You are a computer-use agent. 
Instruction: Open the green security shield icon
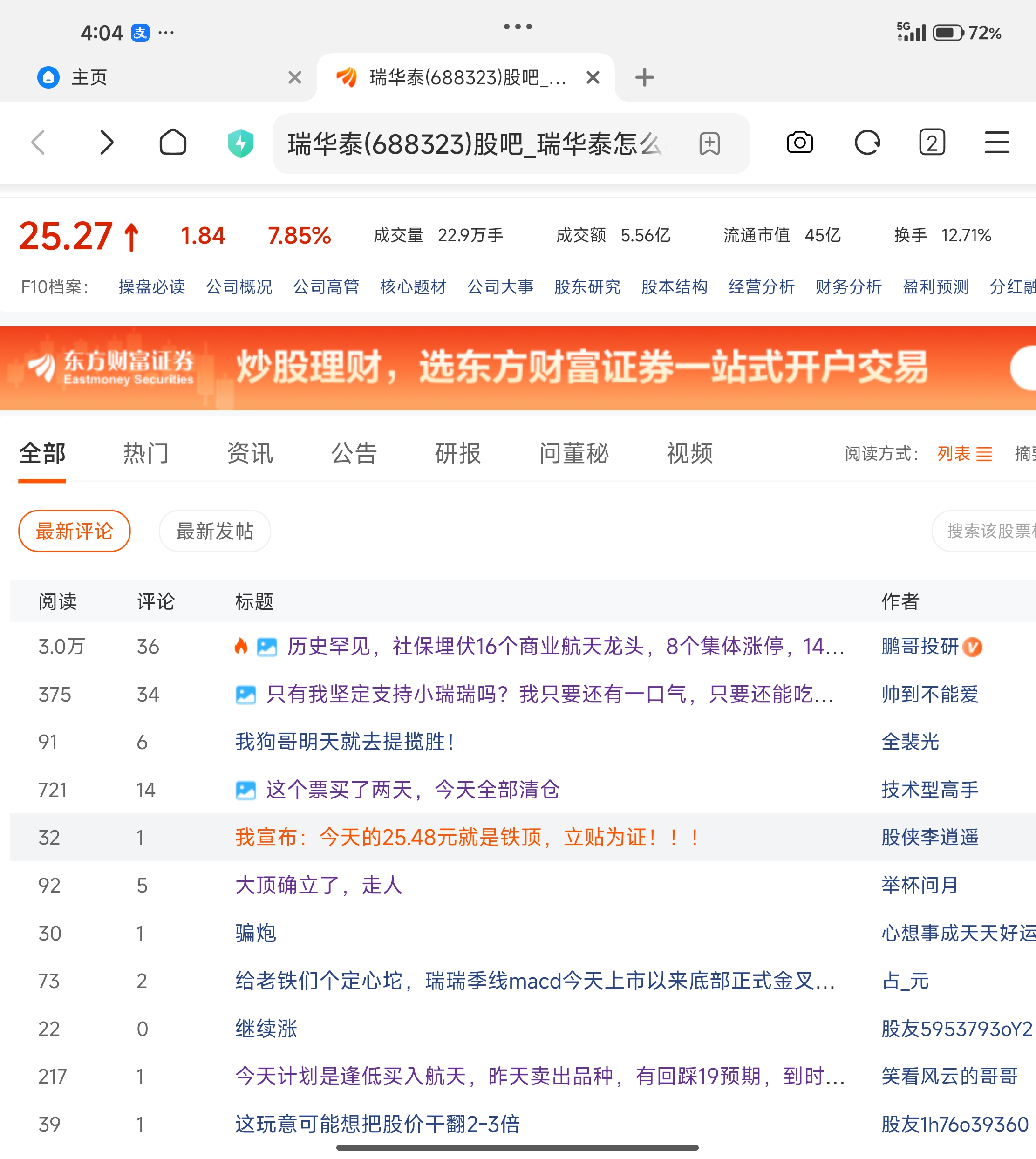point(241,143)
